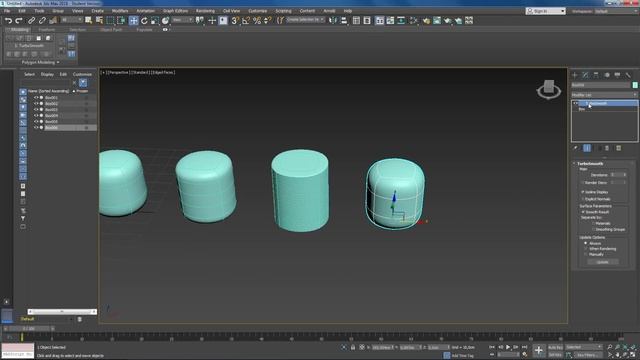Toggle Window/Crossing selection icon
This screenshot has width=640, height=360.
[121, 20]
